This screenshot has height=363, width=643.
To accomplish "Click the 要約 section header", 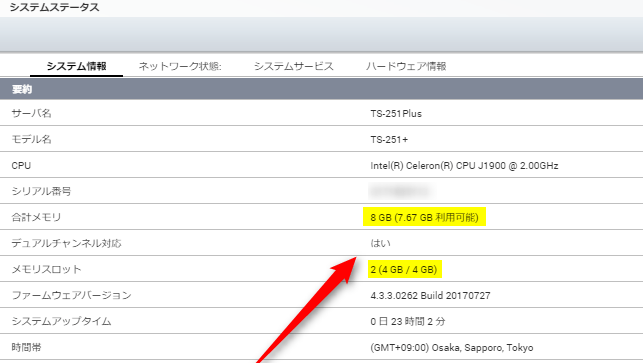I will pos(322,89).
